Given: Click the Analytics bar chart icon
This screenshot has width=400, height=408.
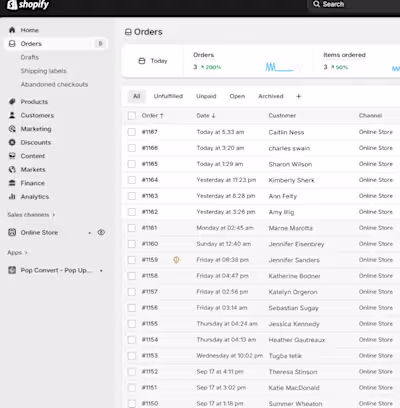Looking at the screenshot, I should 12,197.
